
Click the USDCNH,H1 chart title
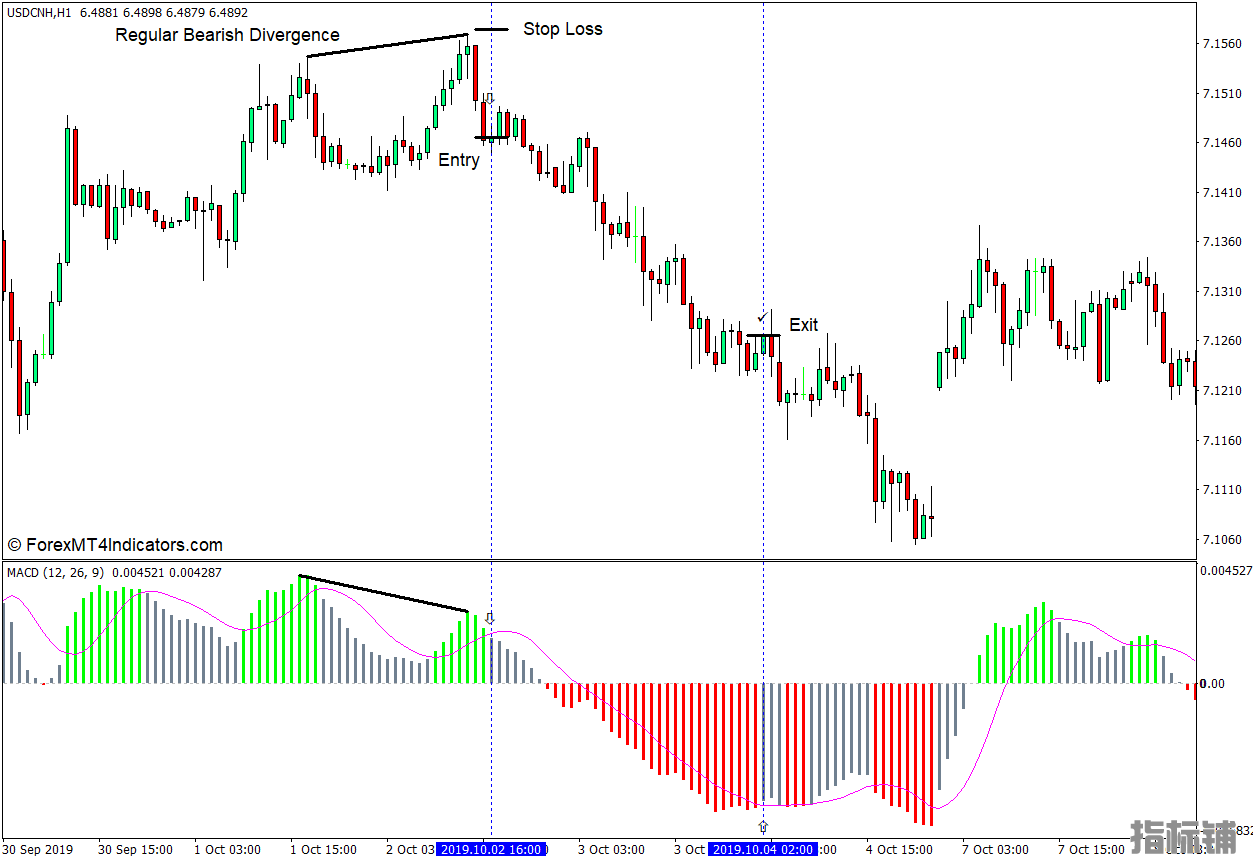[x=38, y=12]
